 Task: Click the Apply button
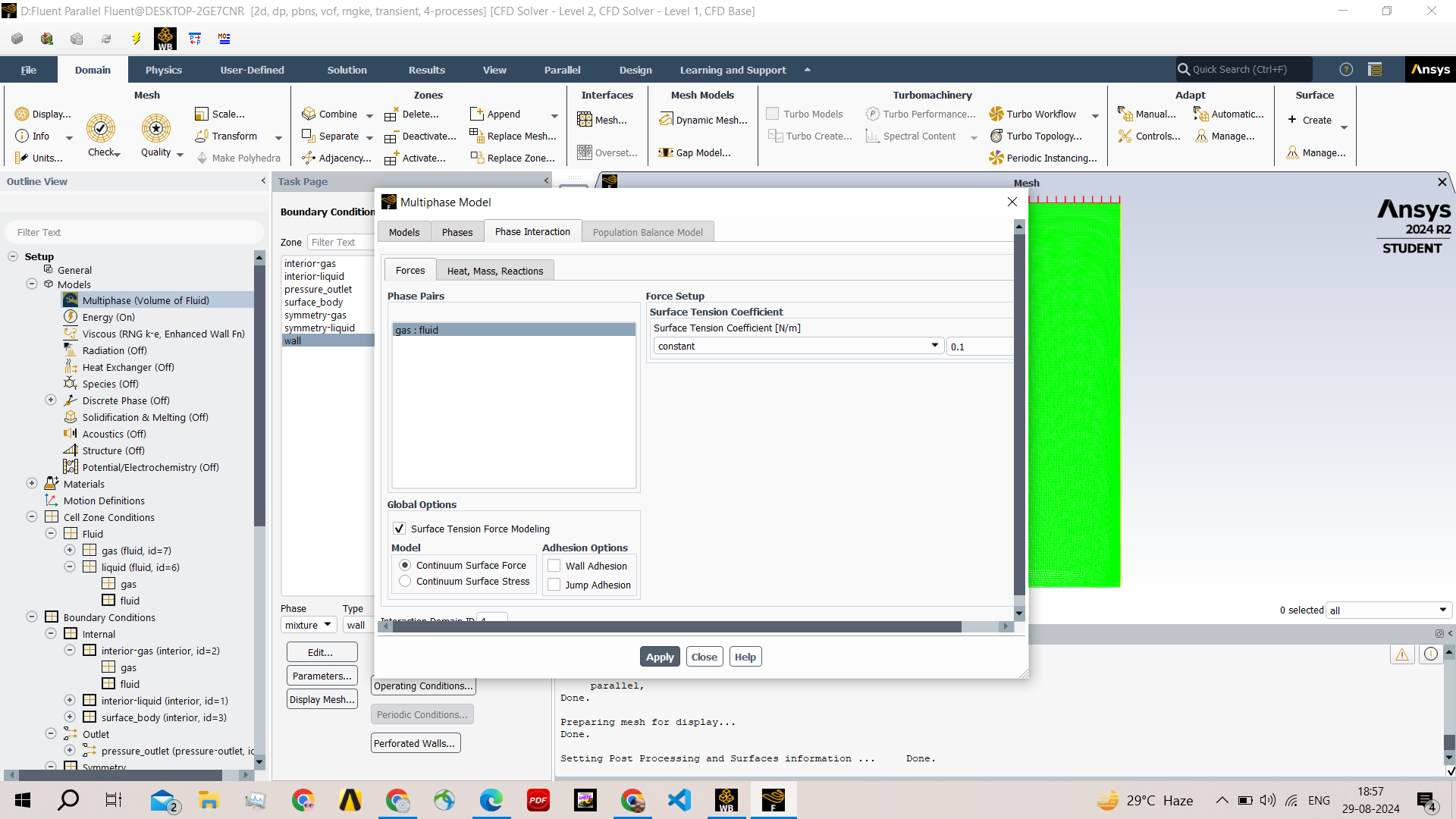659,657
